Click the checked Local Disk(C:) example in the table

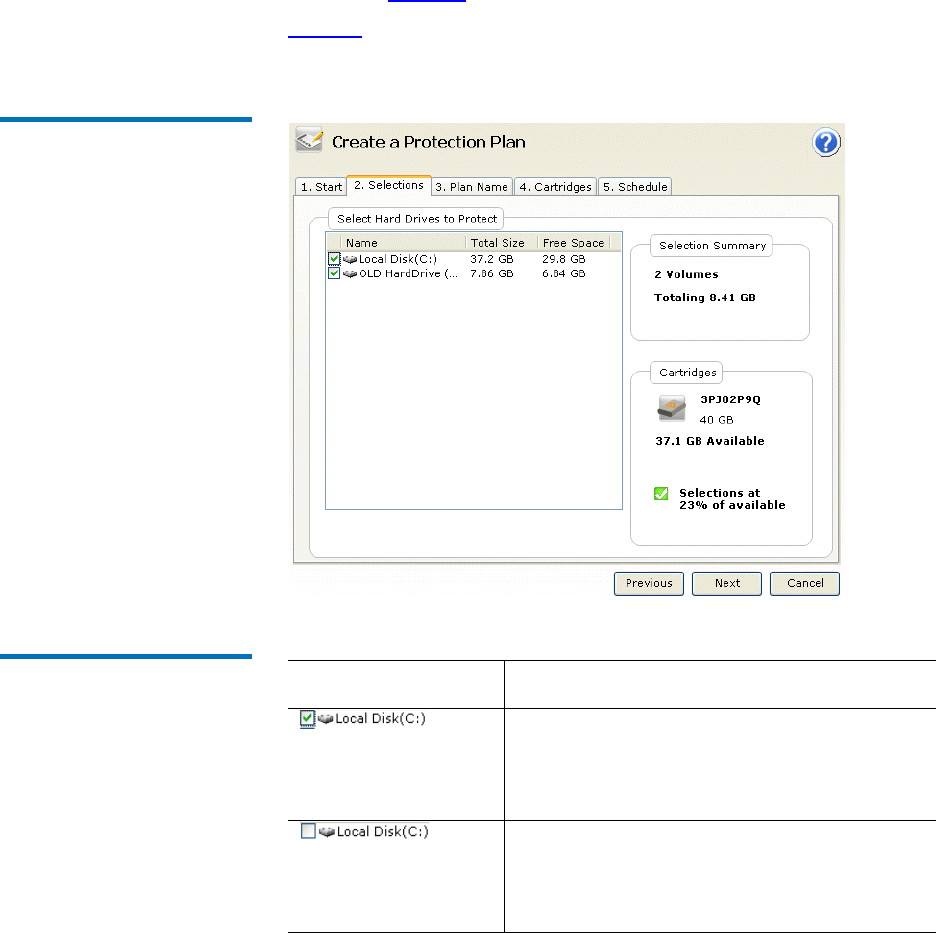[x=362, y=719]
